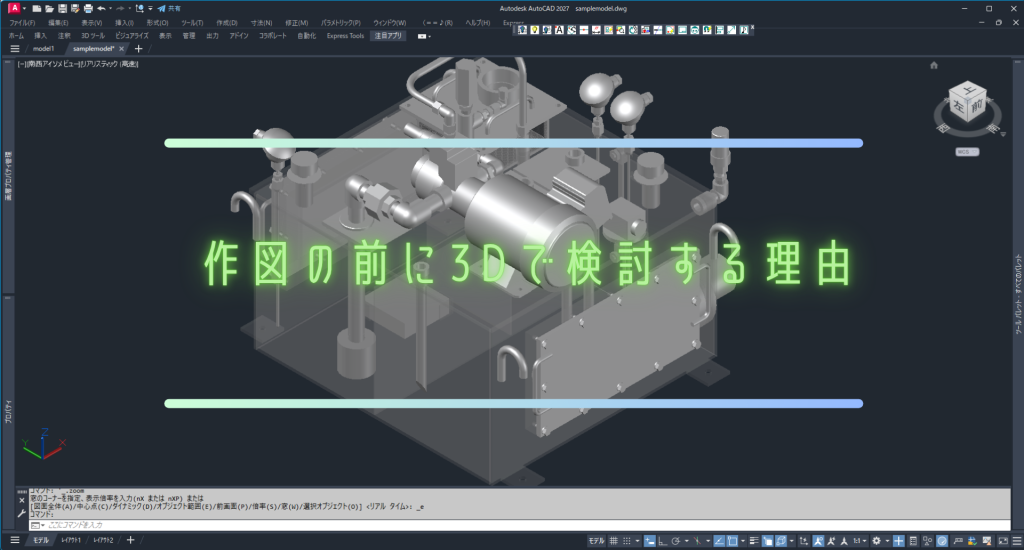Click the Home icon above the ViewCube
This screenshot has height=550, width=1024.
934,65
